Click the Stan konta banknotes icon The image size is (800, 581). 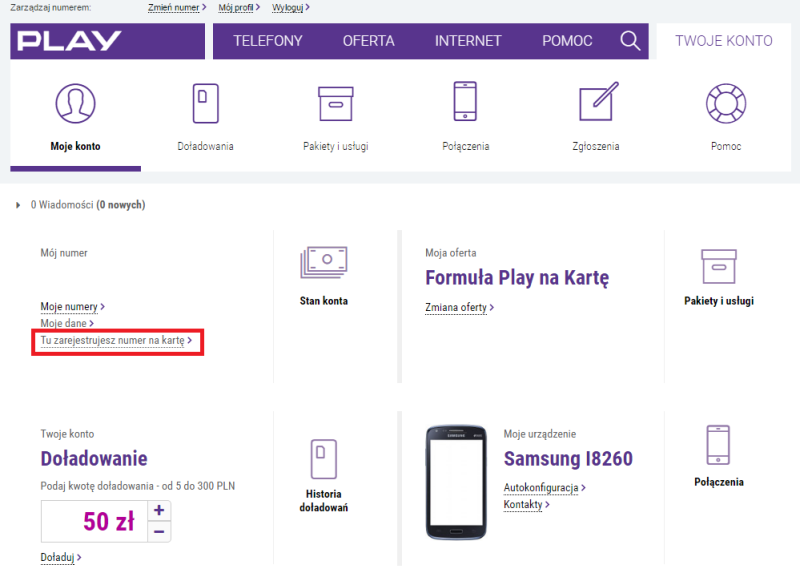pyautogui.click(x=323, y=263)
